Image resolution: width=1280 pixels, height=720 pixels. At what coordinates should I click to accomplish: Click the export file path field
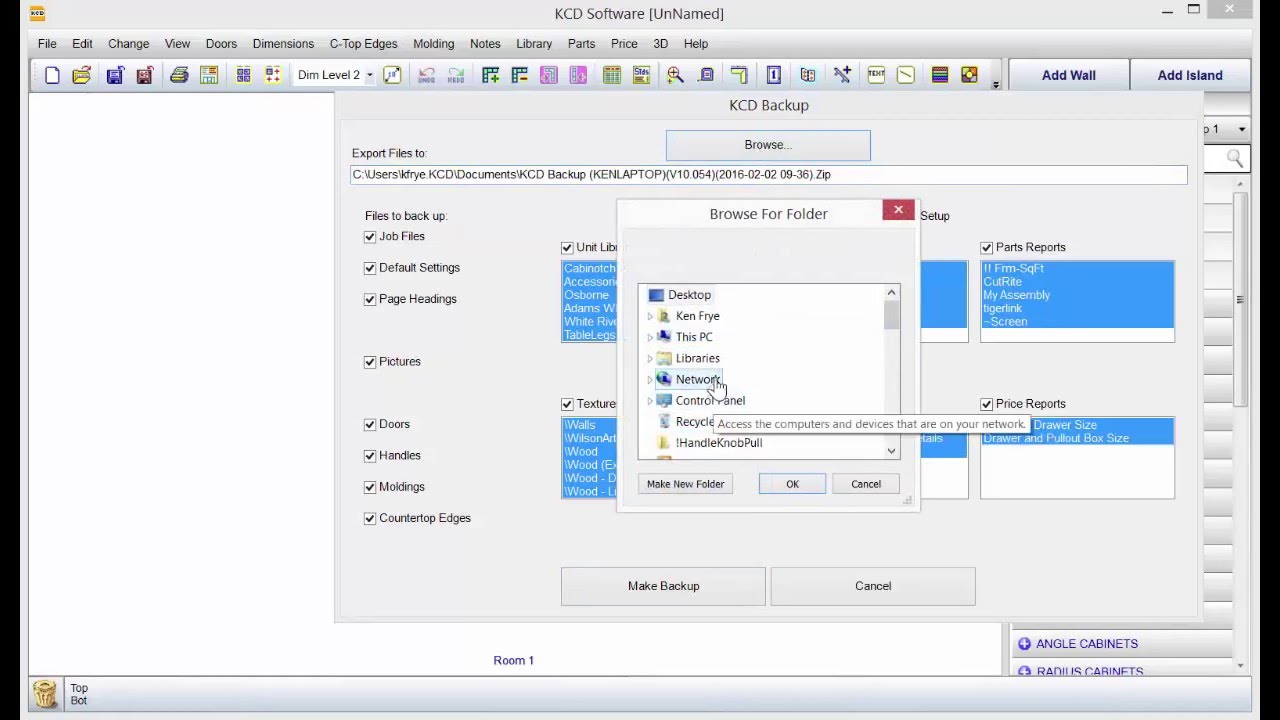(768, 174)
